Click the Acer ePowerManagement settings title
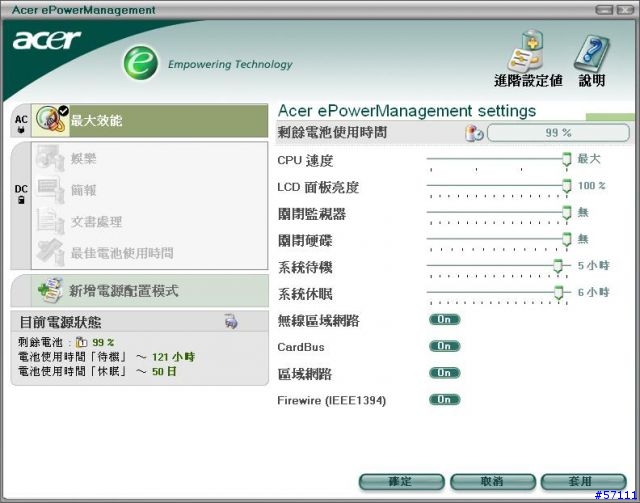This screenshot has height=503, width=640. 407,111
